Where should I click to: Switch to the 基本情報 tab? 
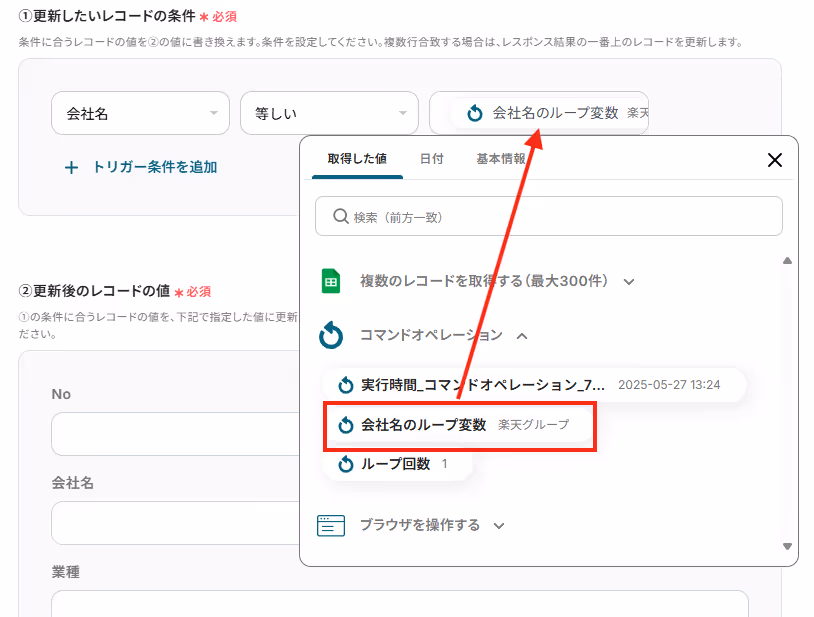(x=501, y=159)
